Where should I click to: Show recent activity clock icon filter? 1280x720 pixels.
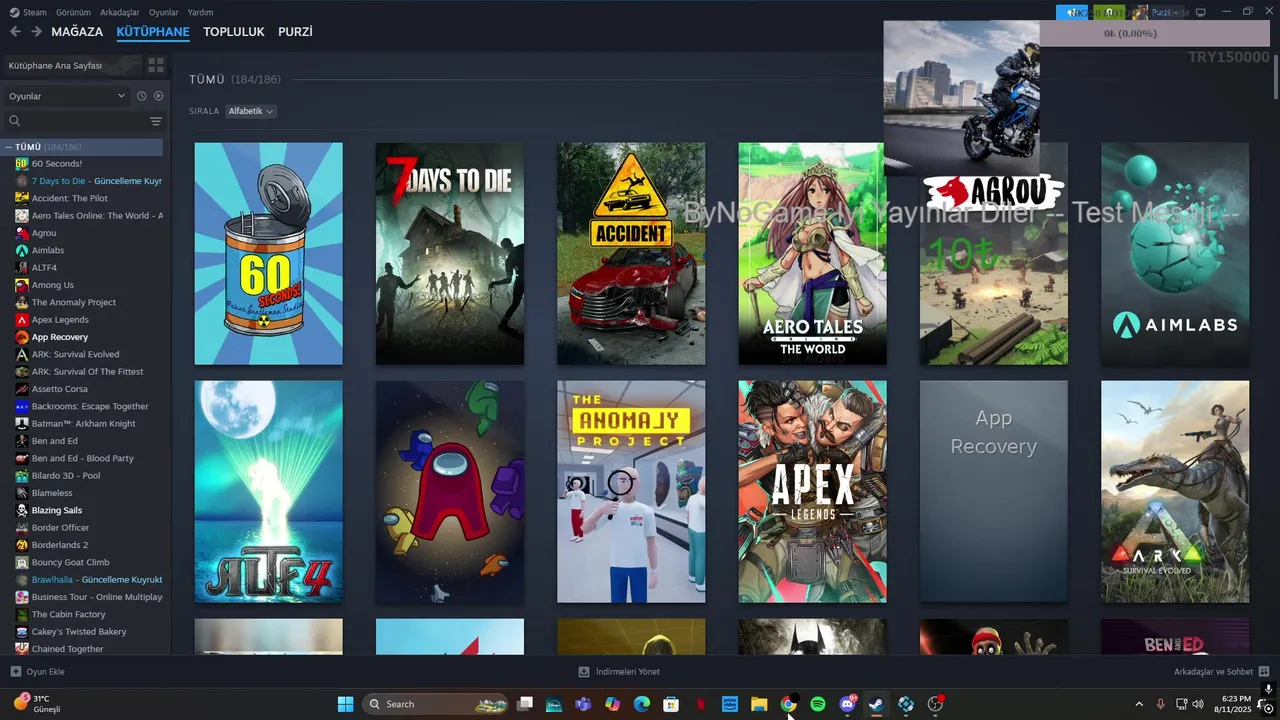[141, 96]
